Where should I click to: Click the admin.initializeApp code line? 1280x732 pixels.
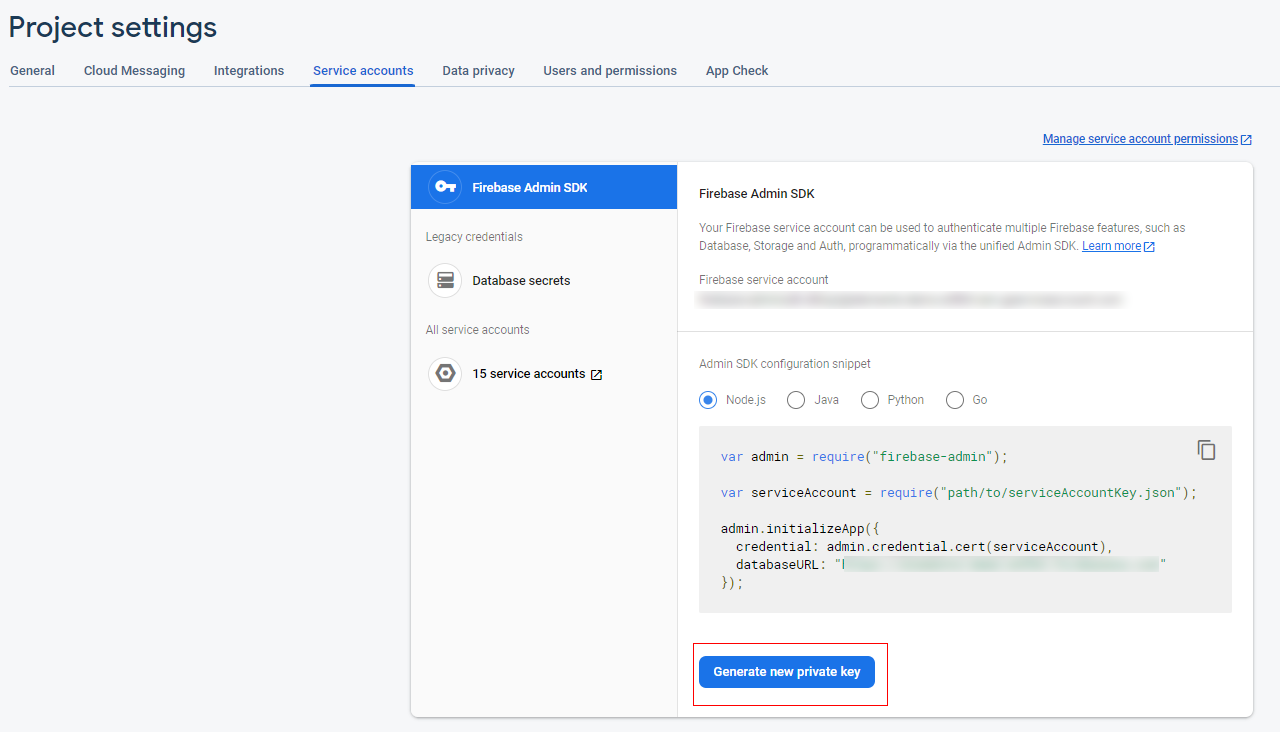pyautogui.click(x=800, y=529)
